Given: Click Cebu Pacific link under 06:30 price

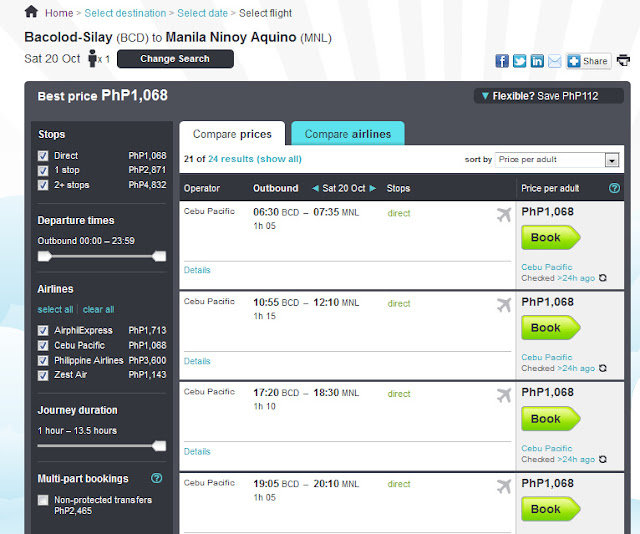Looking at the screenshot, I should (x=547, y=267).
